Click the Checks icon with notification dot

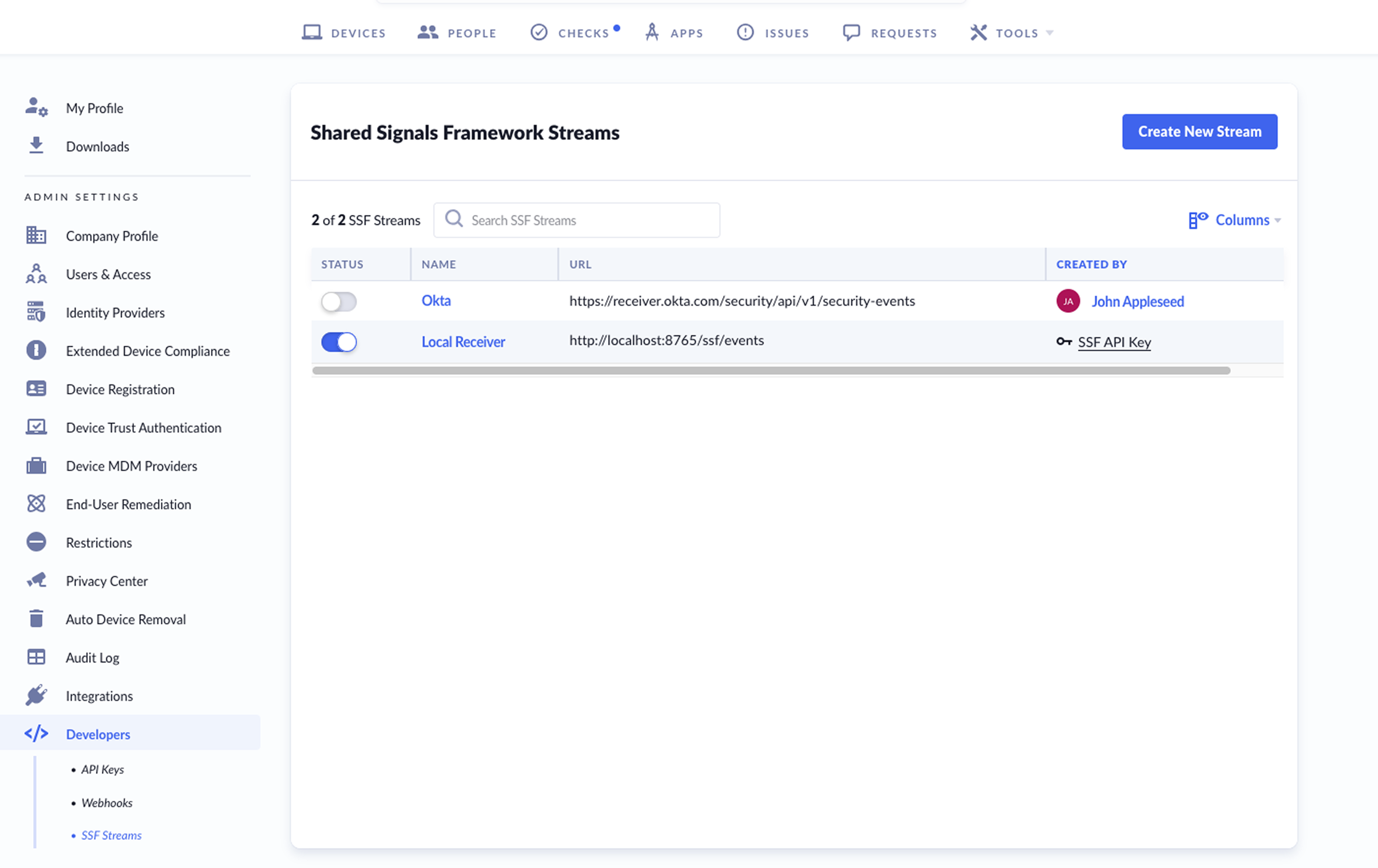pos(539,32)
